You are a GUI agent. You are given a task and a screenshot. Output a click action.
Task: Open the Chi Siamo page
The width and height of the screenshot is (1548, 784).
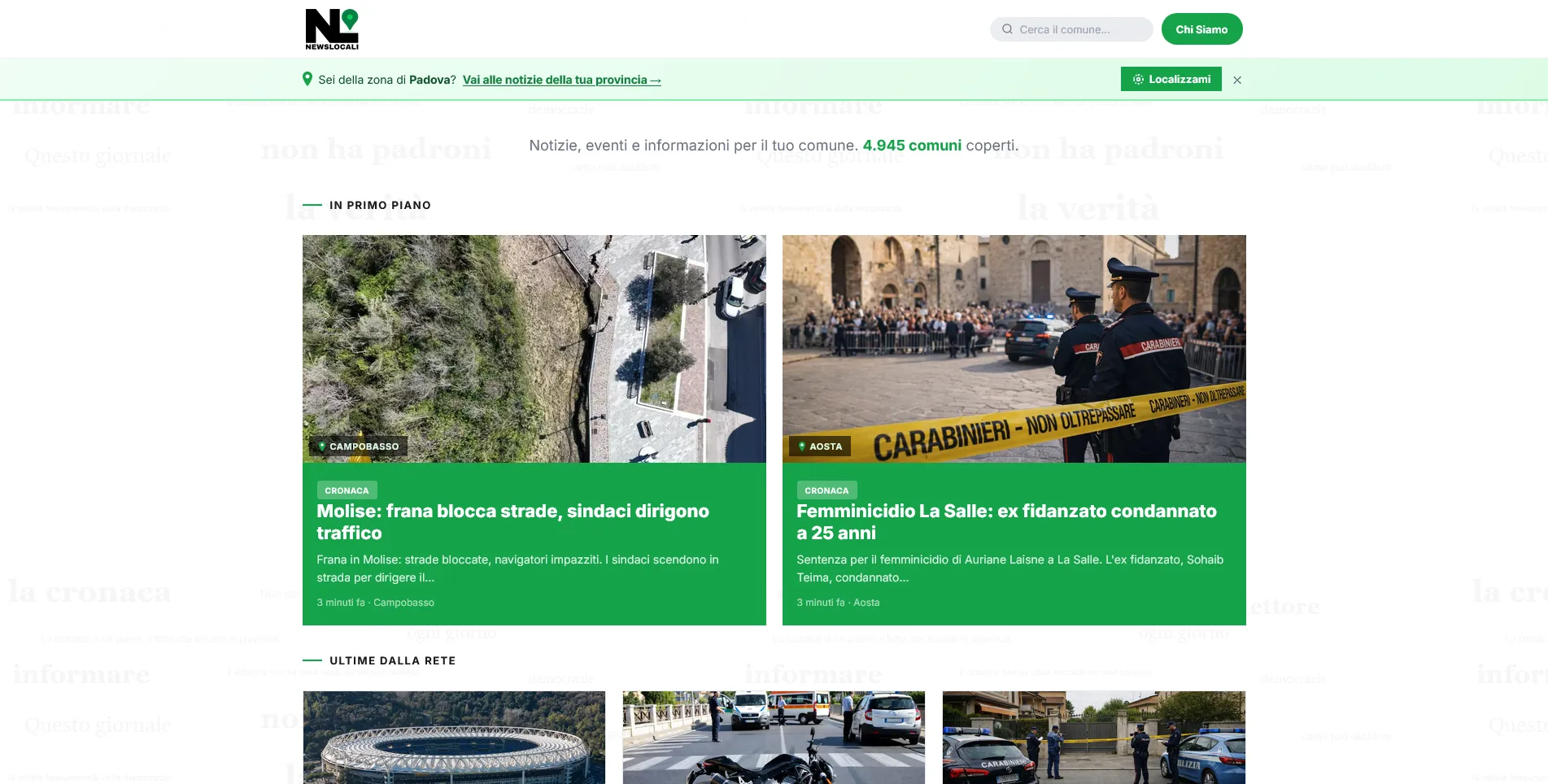coord(1201,29)
